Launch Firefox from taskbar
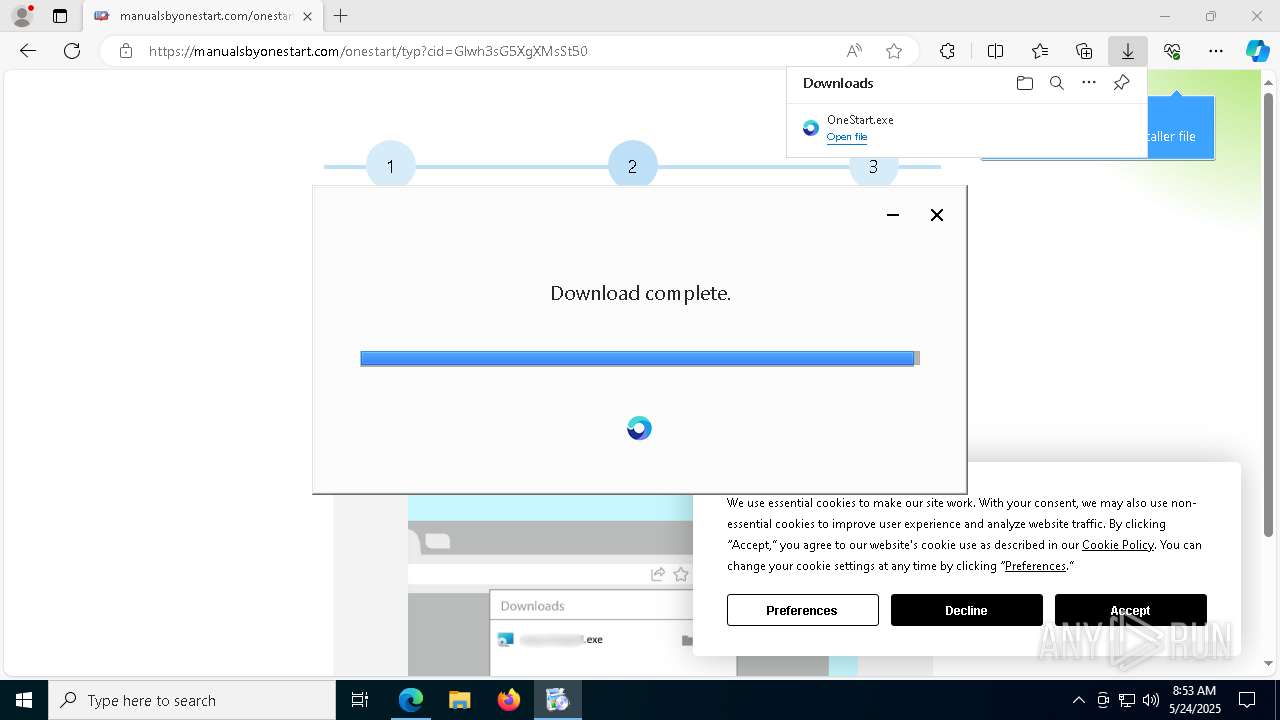Screen dimensions: 1280x720 (x=508, y=700)
